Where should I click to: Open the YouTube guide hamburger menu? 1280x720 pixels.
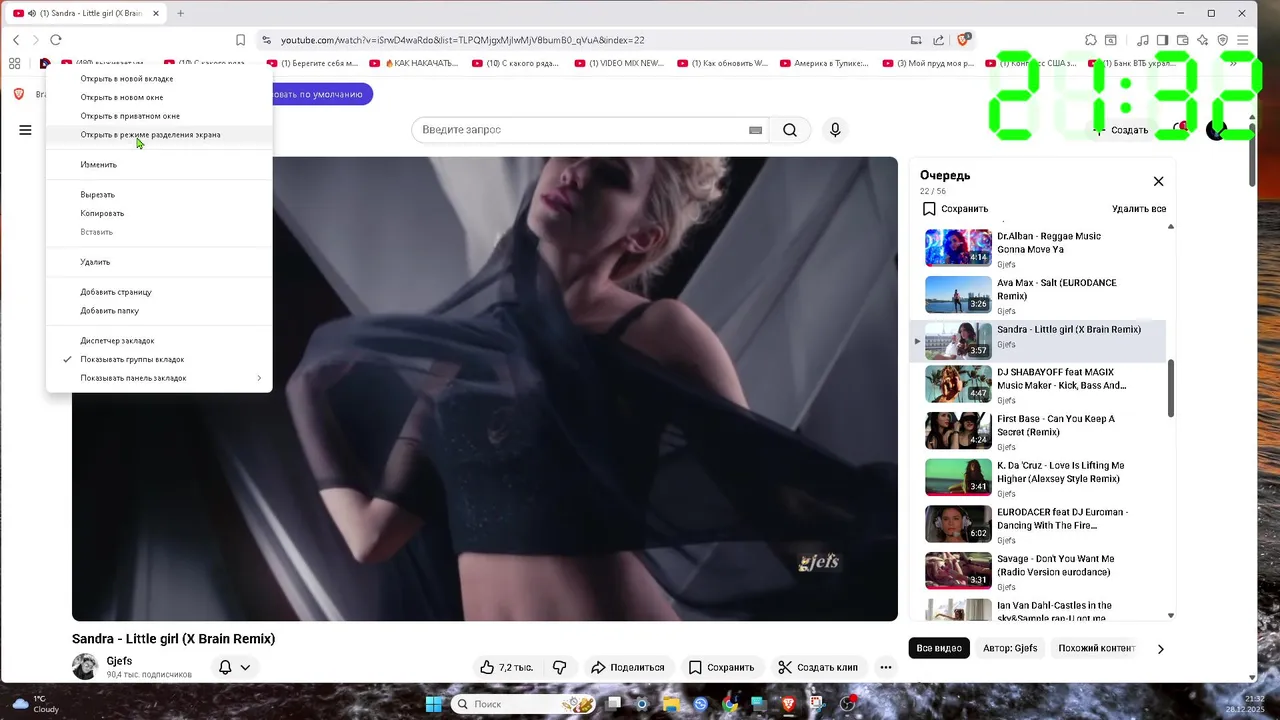(25, 130)
